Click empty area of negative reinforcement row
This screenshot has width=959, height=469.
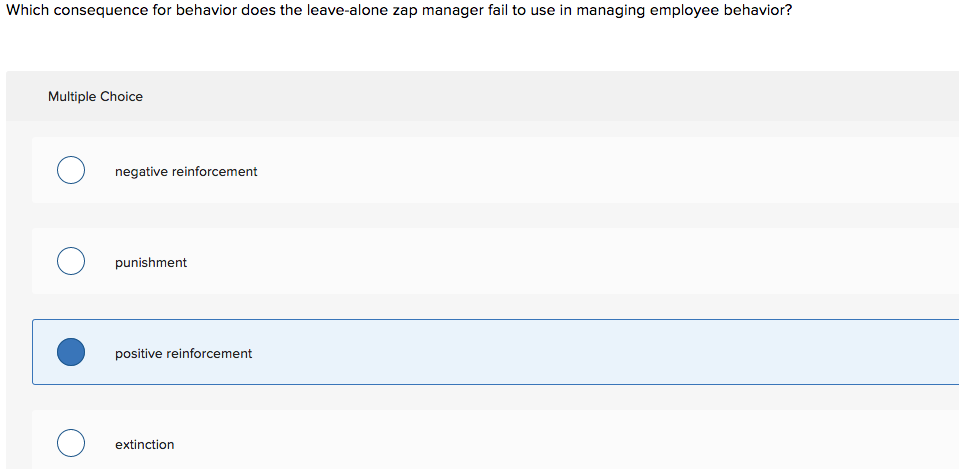[x=600, y=171]
